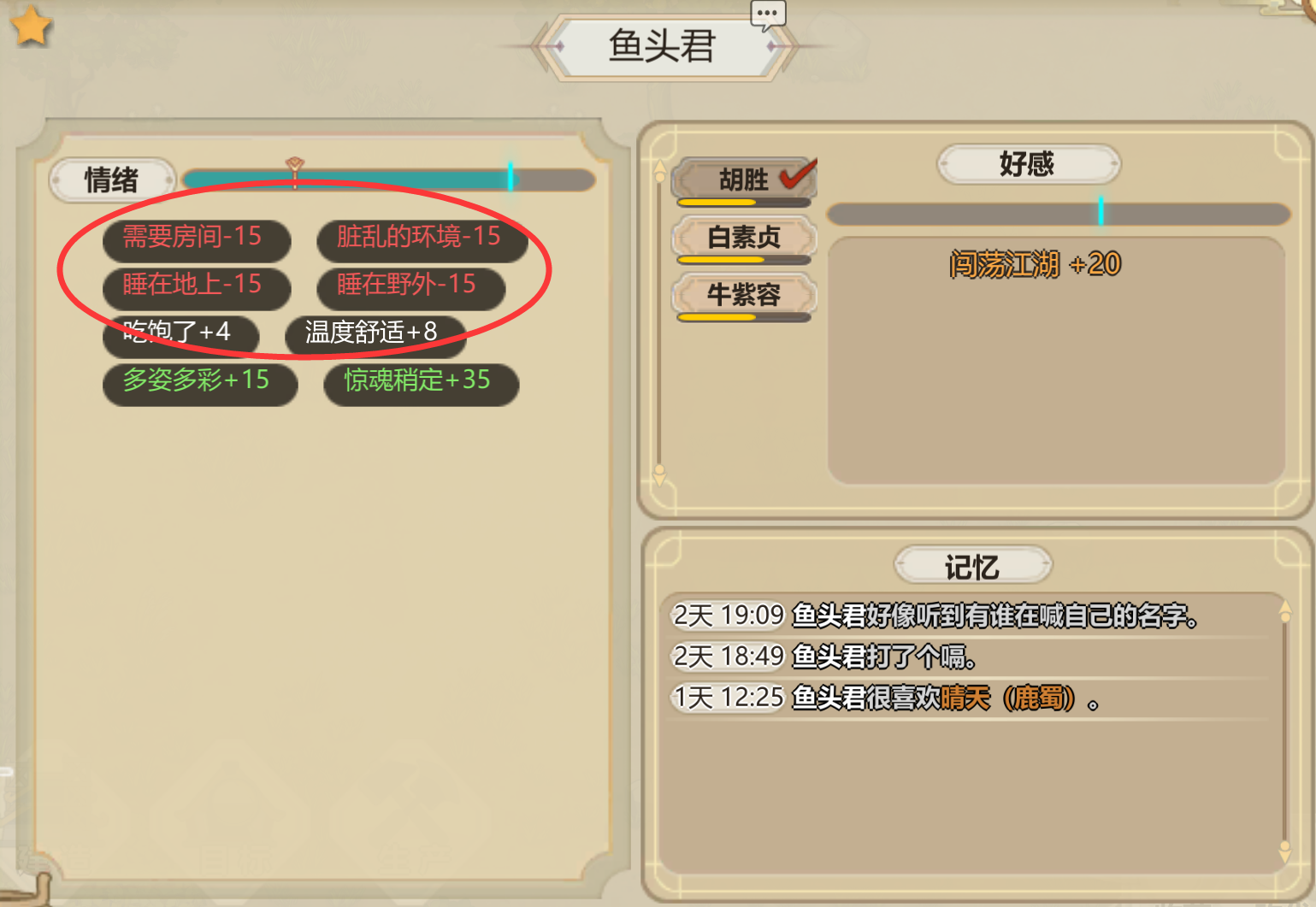Select 白素贞 in the character list

point(744,237)
